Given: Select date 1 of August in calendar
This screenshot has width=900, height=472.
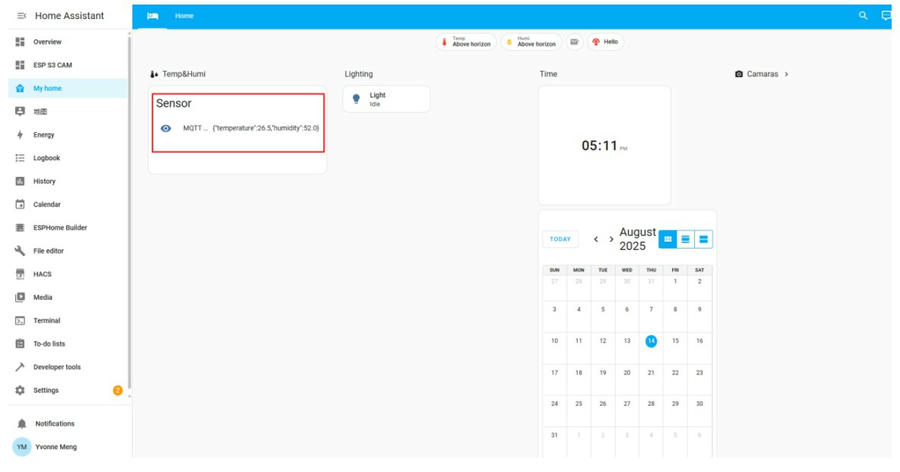Looking at the screenshot, I should click(x=675, y=281).
